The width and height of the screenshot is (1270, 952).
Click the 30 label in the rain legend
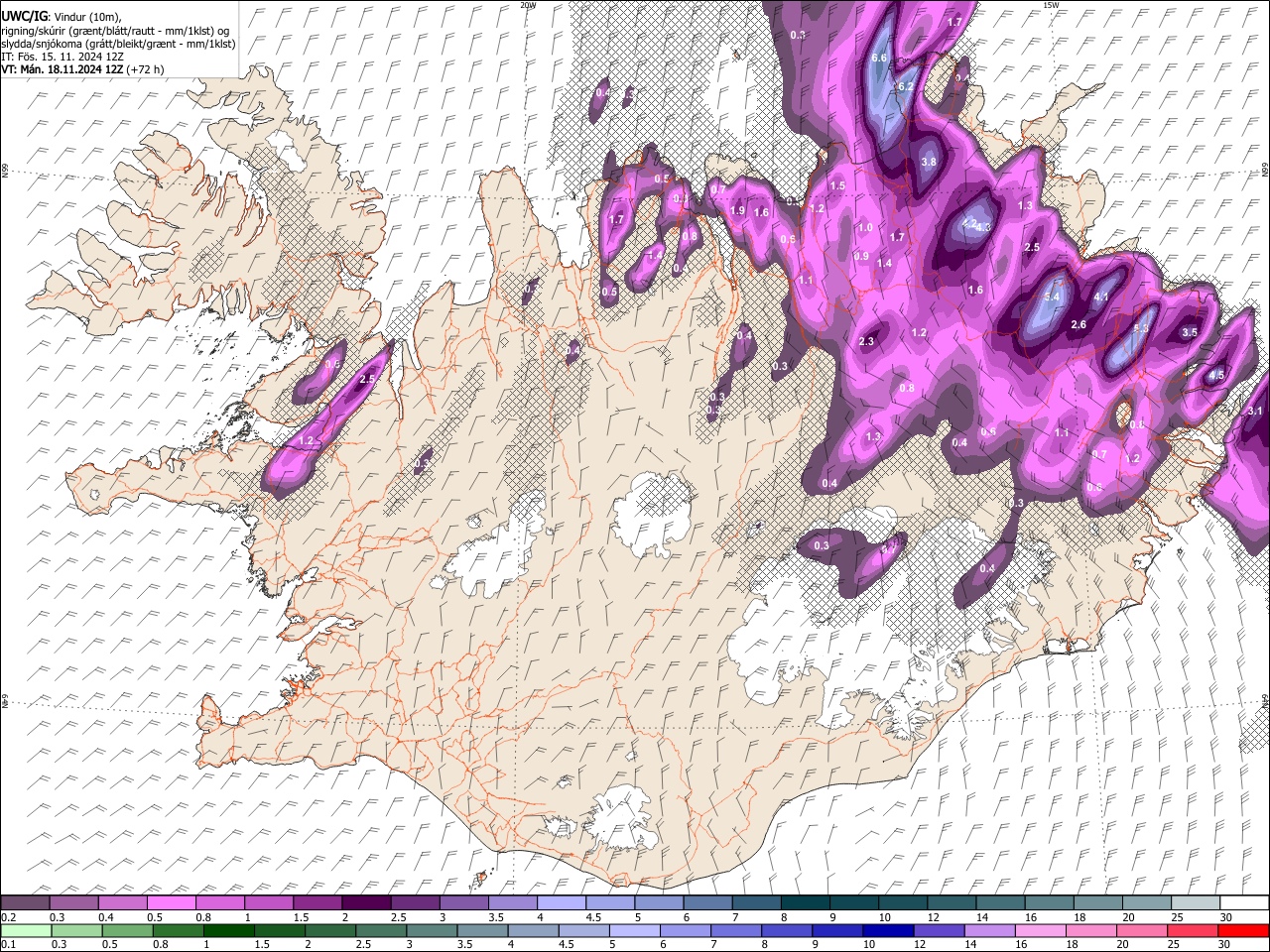click(x=1226, y=945)
